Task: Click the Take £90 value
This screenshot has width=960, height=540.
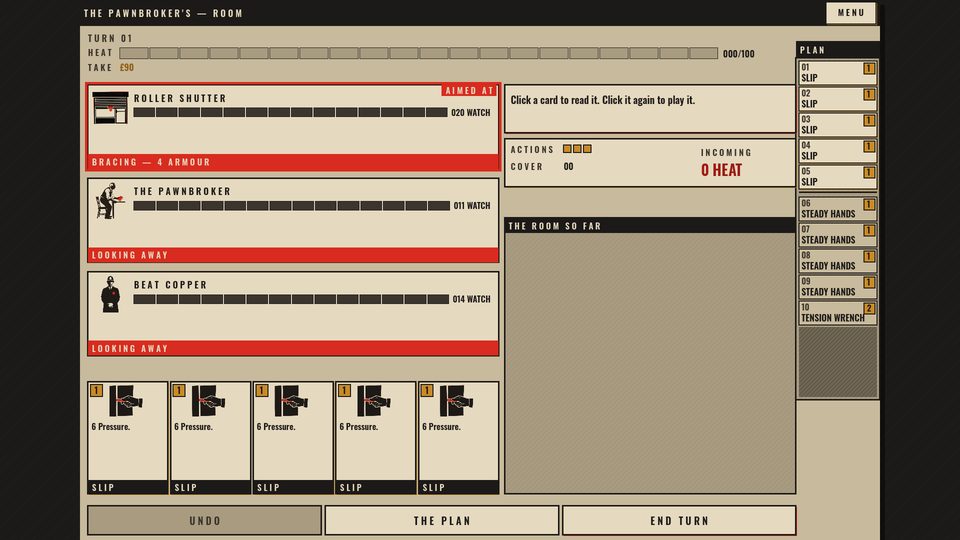Action: [127, 67]
